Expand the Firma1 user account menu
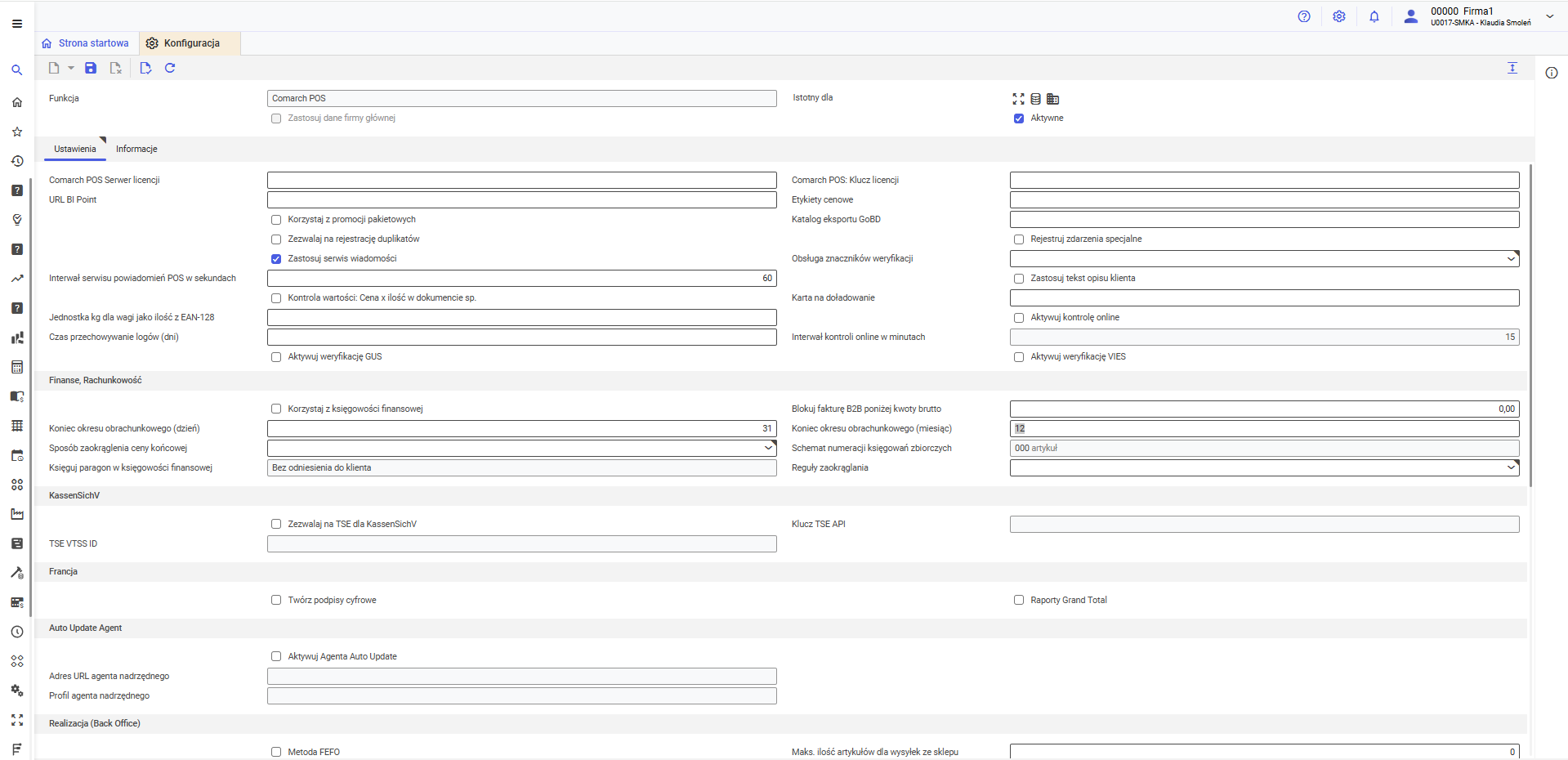Viewport: 1568px width, 760px height. [x=1549, y=16]
